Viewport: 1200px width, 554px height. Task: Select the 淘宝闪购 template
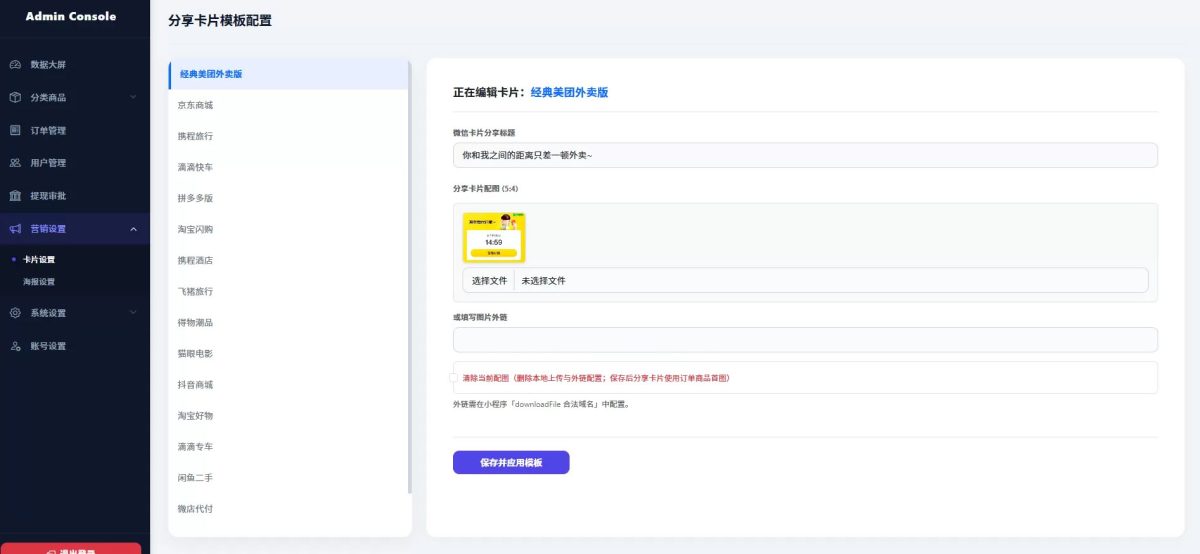coord(288,229)
